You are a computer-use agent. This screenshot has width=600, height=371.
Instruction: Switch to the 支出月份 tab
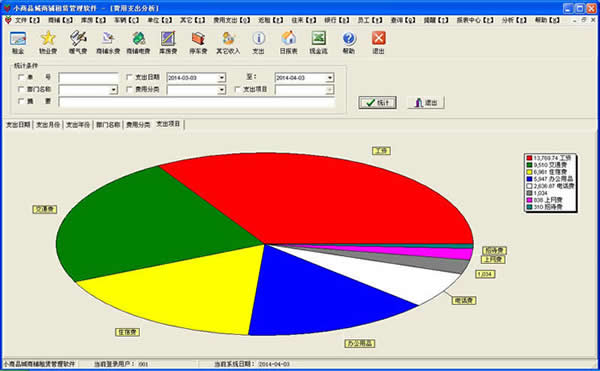click(x=48, y=125)
